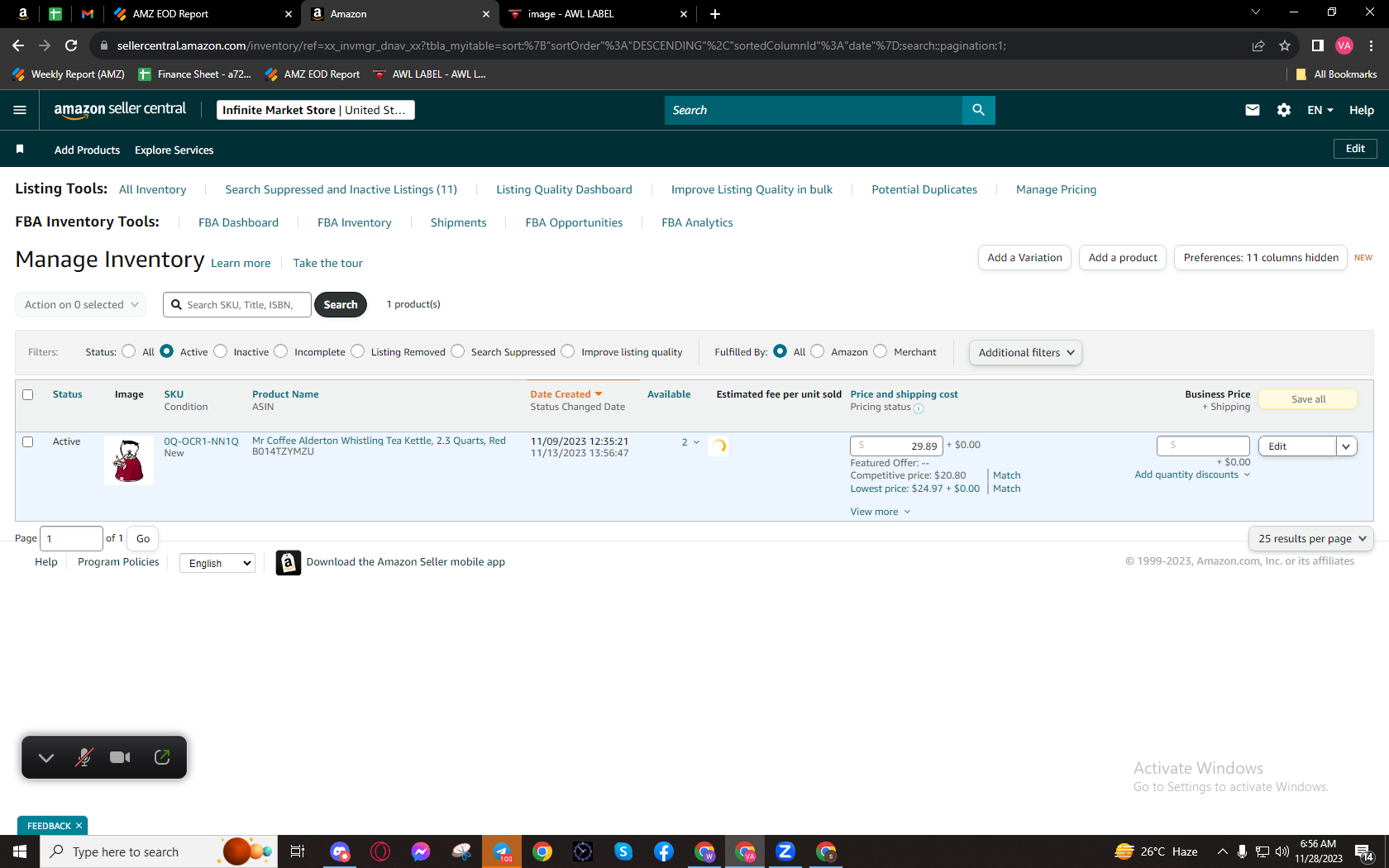
Task: Click share screen in meeting toolbar
Action: [162, 757]
